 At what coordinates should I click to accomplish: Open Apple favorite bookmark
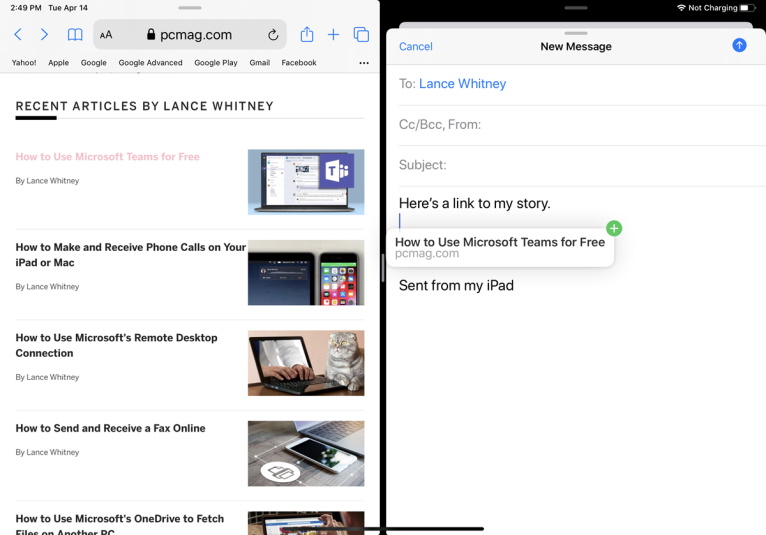click(x=59, y=63)
